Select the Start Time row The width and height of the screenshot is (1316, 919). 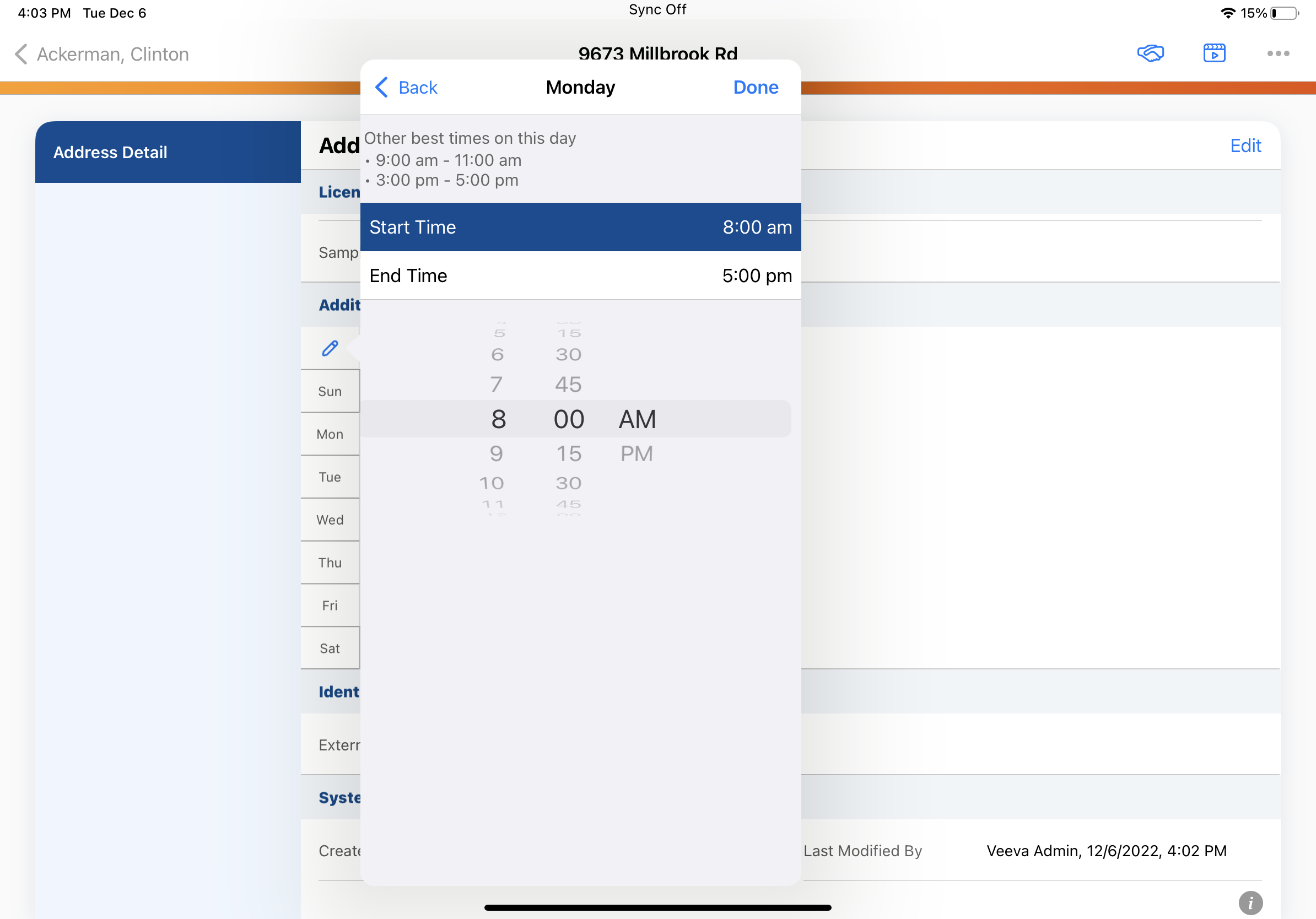point(580,227)
